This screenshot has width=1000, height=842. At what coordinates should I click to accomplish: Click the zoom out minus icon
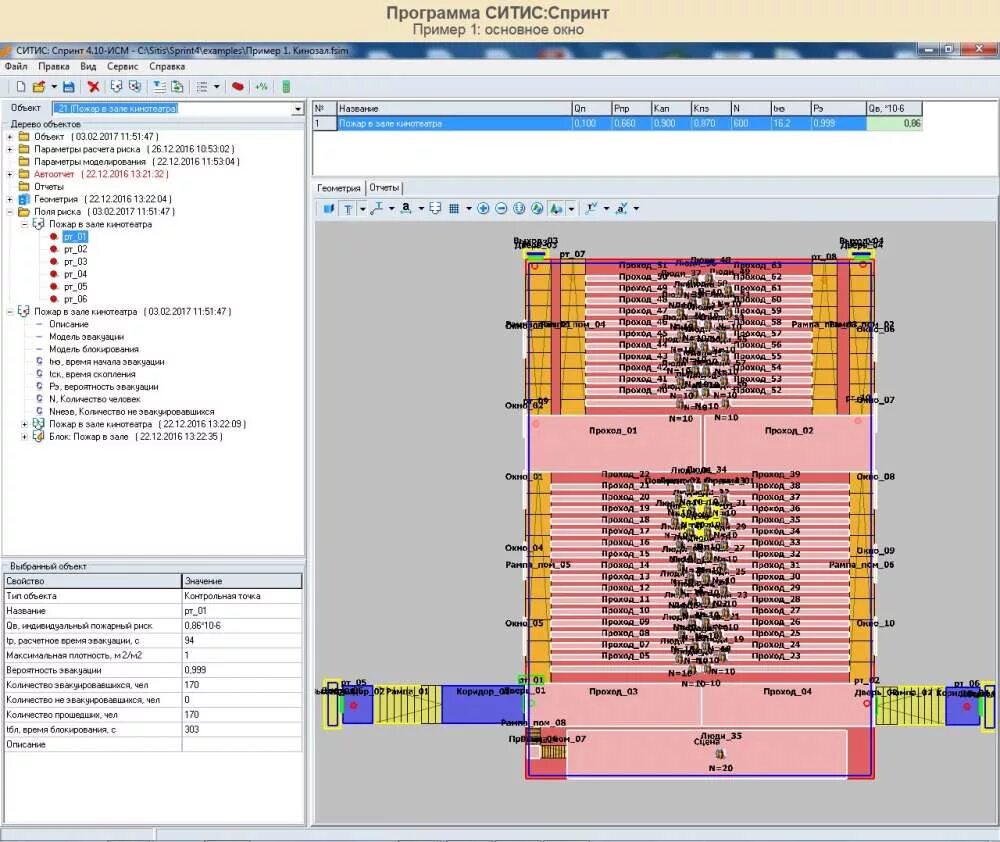[501, 209]
